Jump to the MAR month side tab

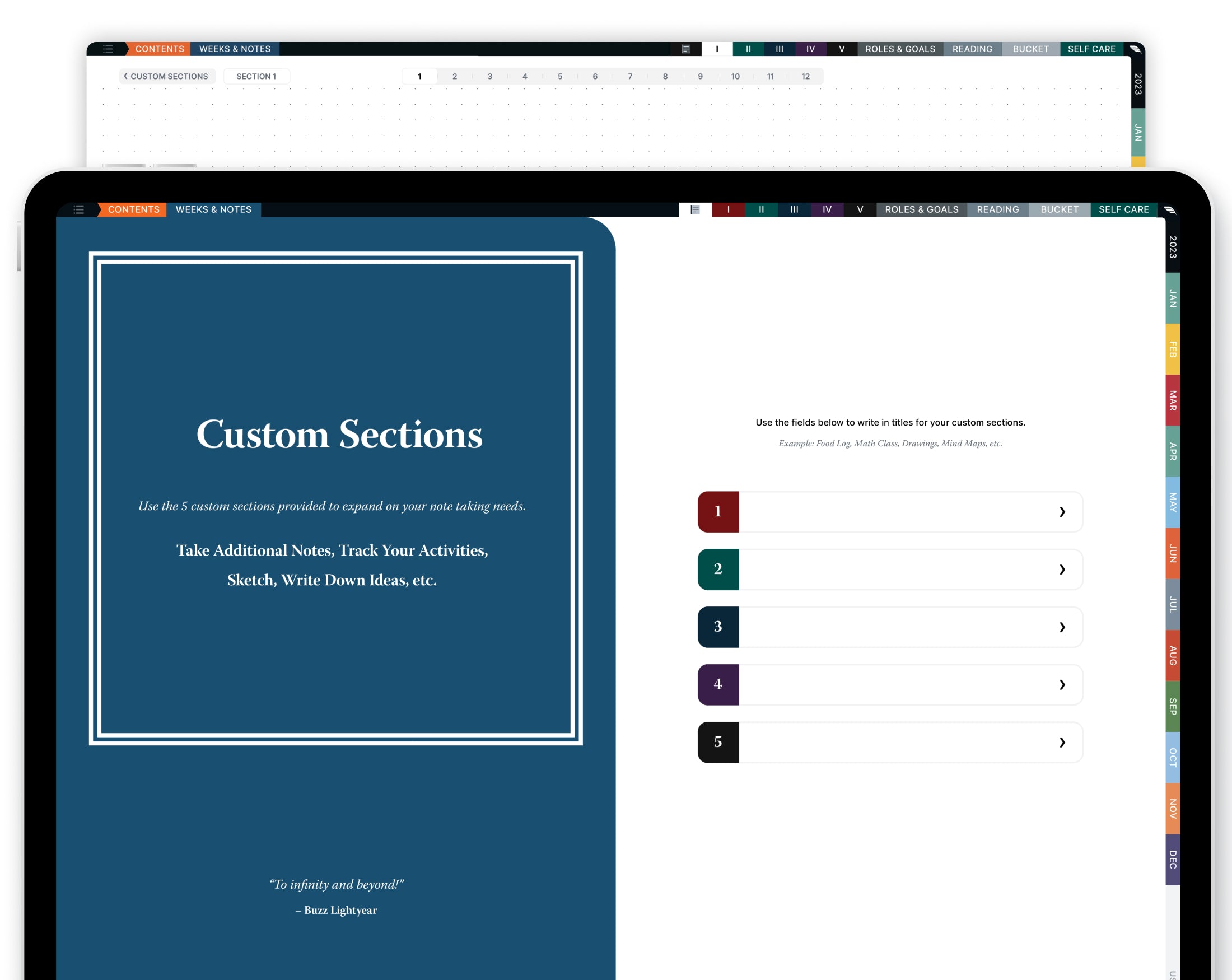[x=1172, y=400]
